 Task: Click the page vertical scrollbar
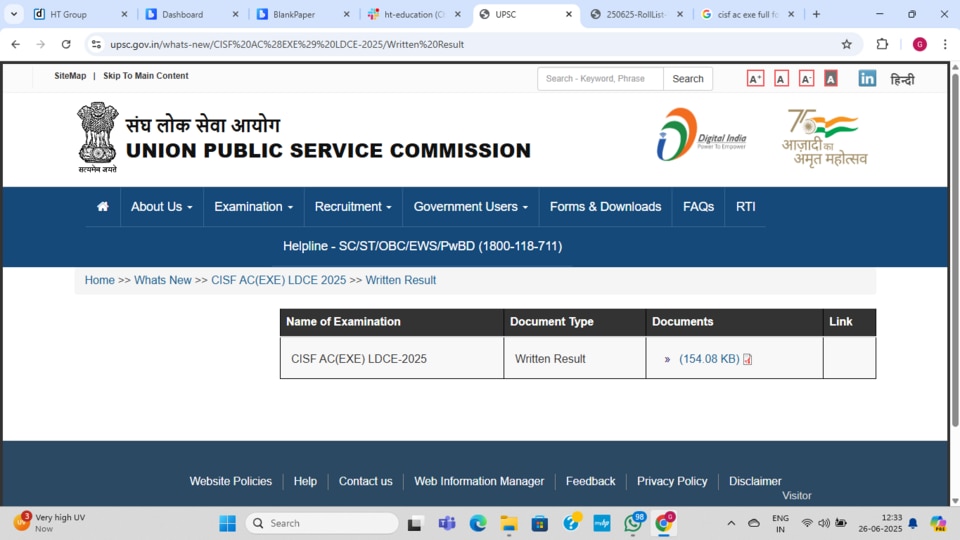coord(954,248)
